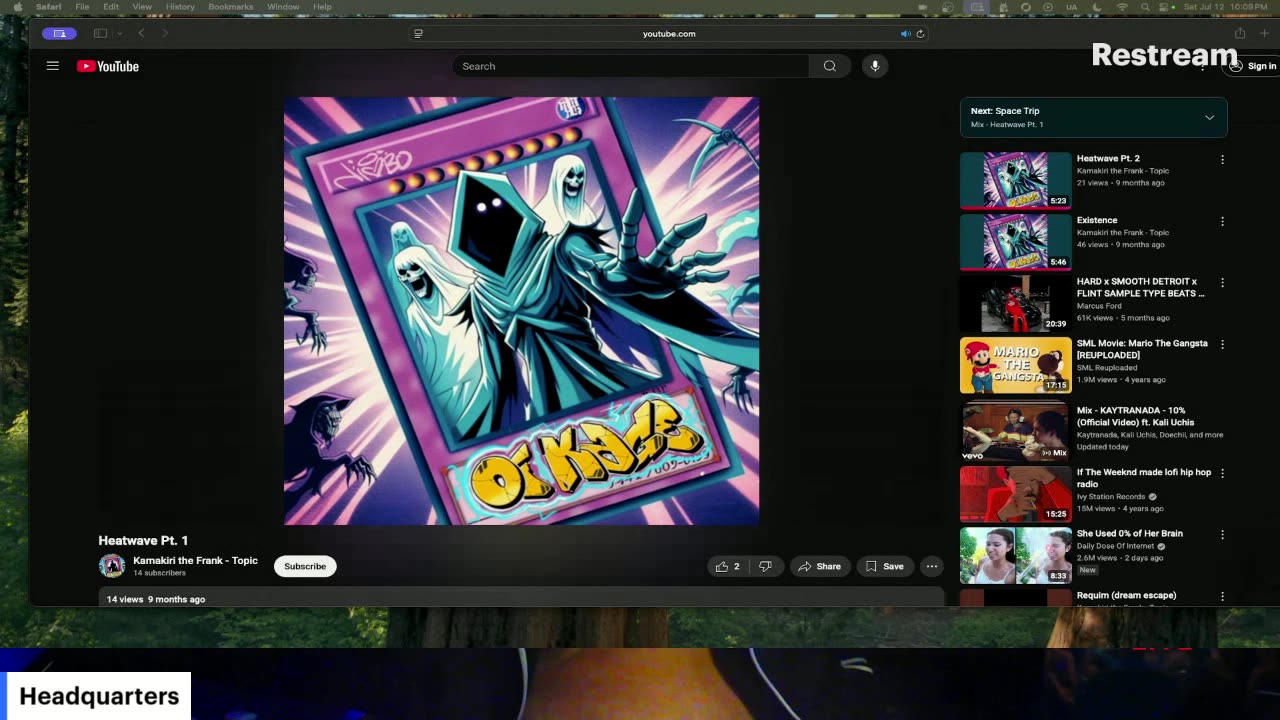
Task: Start voice search with microphone icon
Action: [875, 66]
